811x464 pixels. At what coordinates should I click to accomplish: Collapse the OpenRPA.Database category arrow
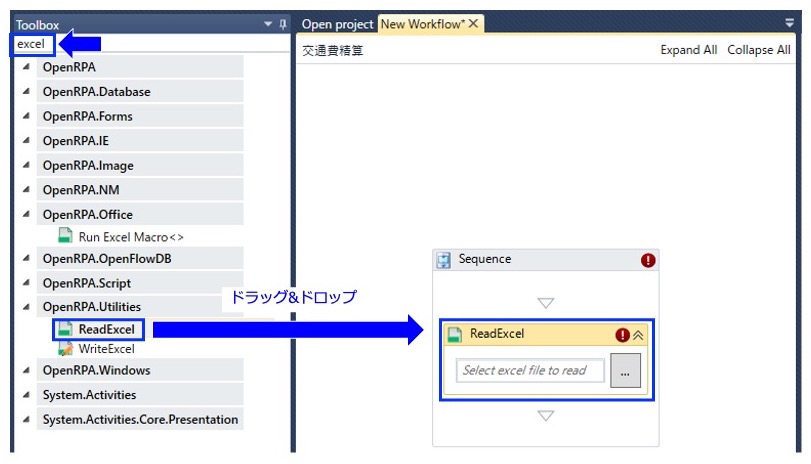[26, 92]
